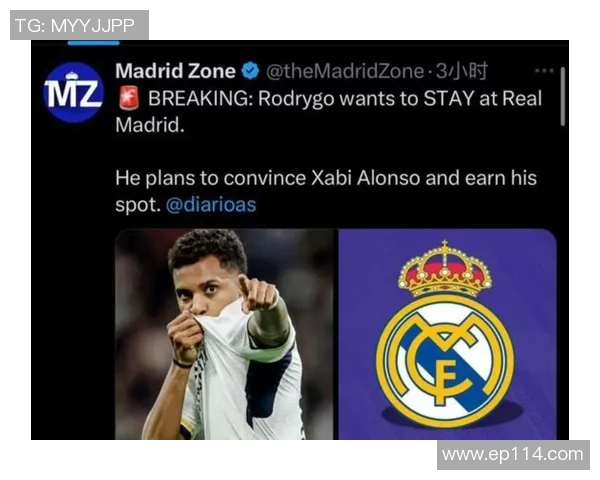Open the Madrid Zone display name
This screenshot has height=480, width=600.
(x=175, y=71)
